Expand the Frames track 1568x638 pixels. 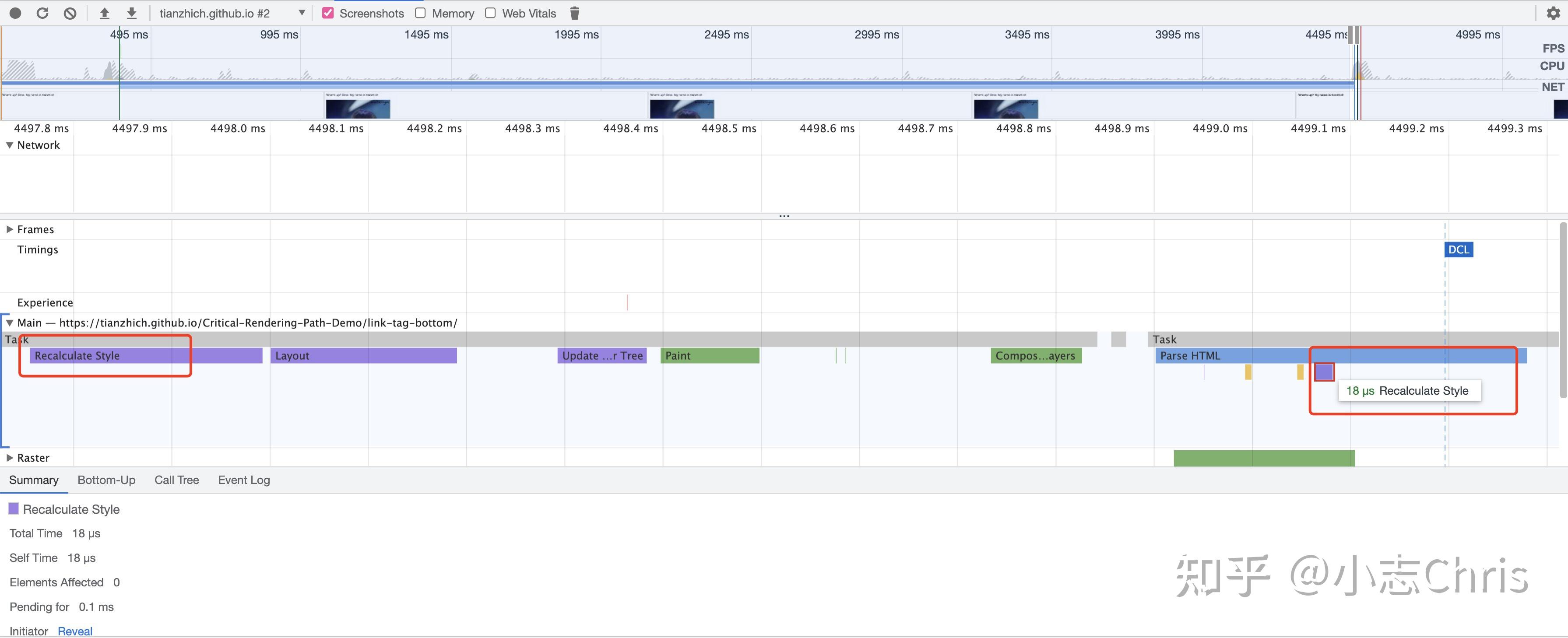coord(10,229)
